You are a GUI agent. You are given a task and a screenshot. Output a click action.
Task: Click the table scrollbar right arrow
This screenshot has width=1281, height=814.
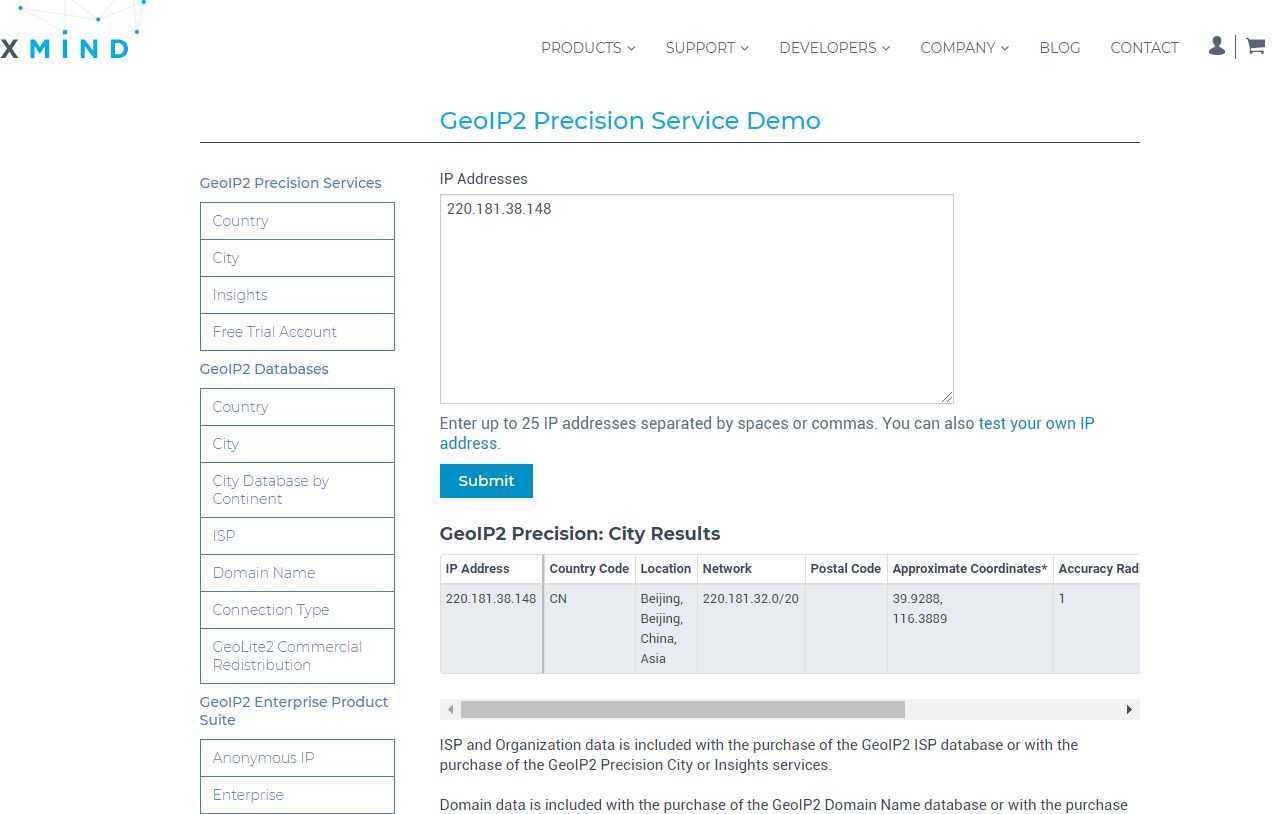[x=1129, y=709]
